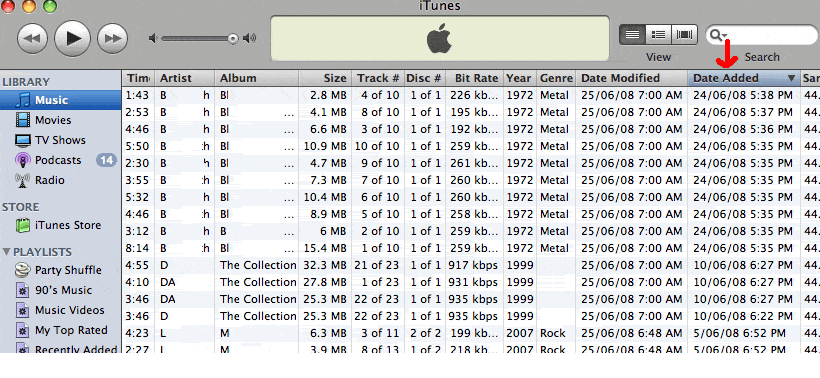The height and width of the screenshot is (378, 820).
Task: Sort by Size column header
Action: click(325, 78)
